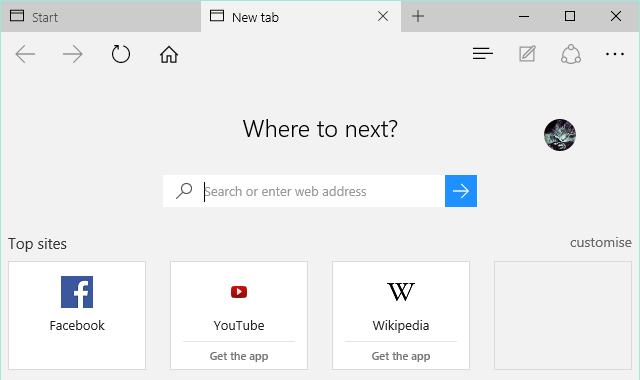Screen dimensions: 640x380
Task: Close the browser window
Action: [616, 16]
